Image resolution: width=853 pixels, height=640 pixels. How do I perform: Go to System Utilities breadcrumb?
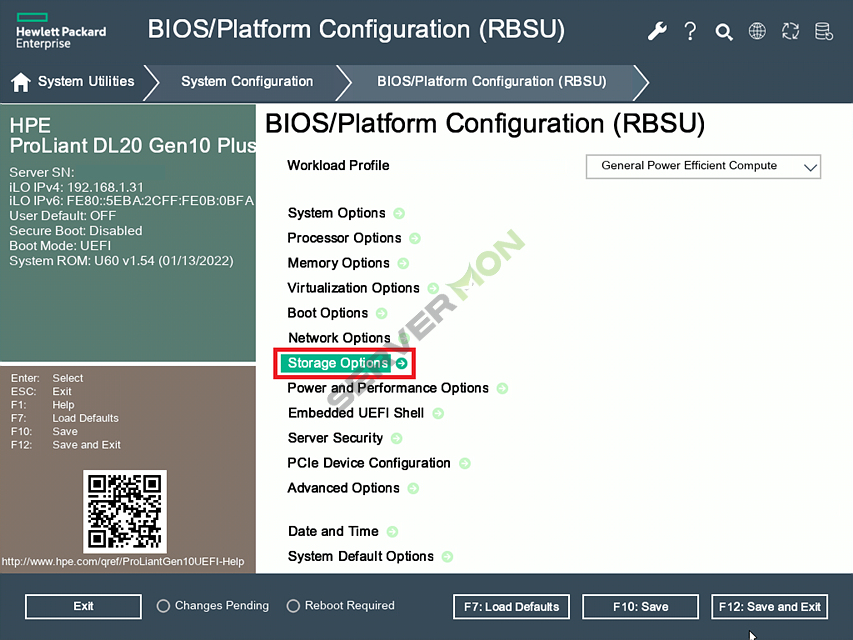pos(86,82)
